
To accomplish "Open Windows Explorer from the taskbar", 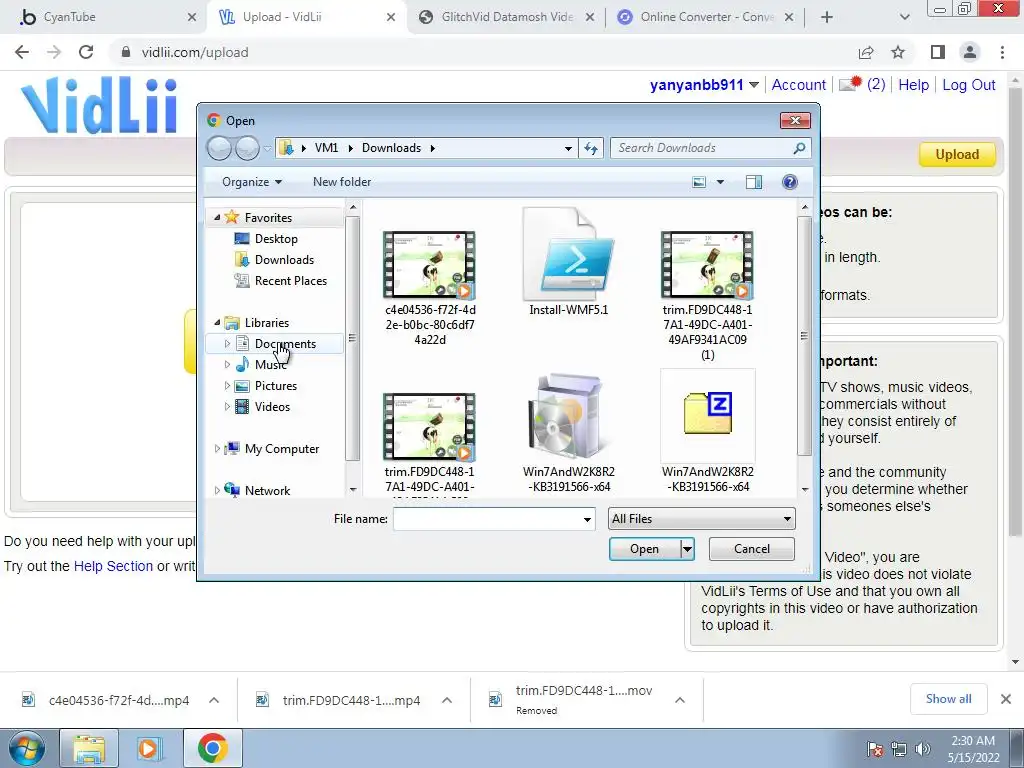I will (x=89, y=748).
